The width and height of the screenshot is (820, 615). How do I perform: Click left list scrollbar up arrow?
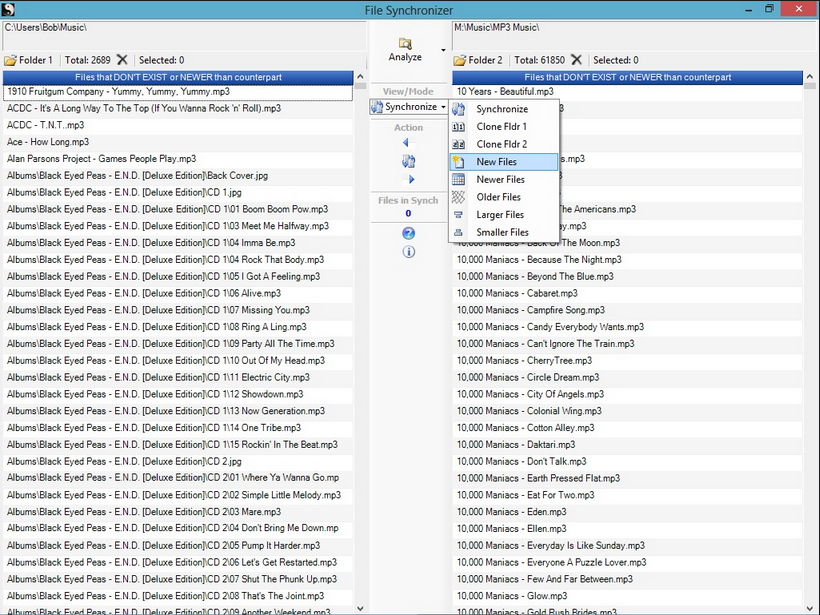click(360, 77)
